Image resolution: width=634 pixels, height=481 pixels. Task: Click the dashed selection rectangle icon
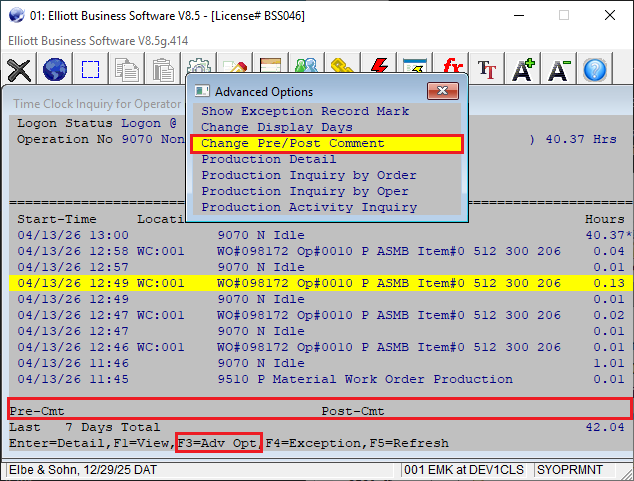tap(91, 70)
